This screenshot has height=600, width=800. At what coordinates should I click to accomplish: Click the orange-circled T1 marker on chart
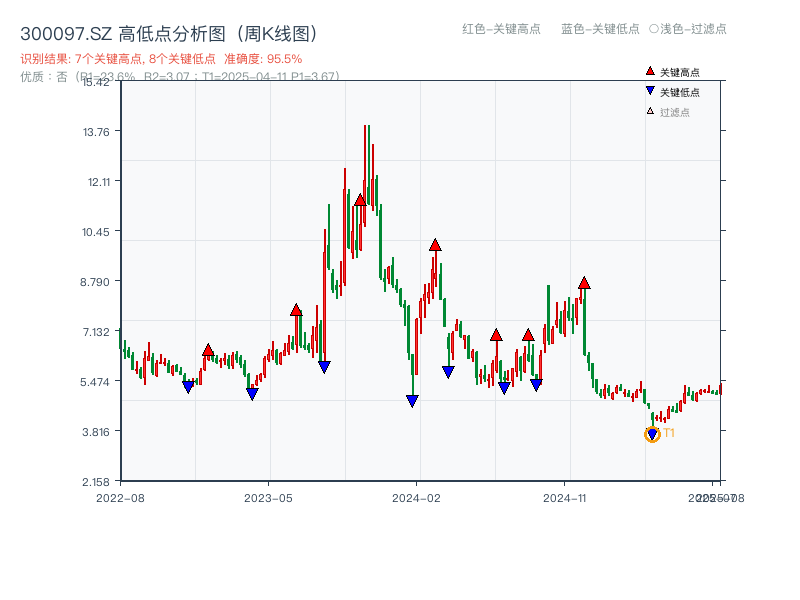(650, 432)
